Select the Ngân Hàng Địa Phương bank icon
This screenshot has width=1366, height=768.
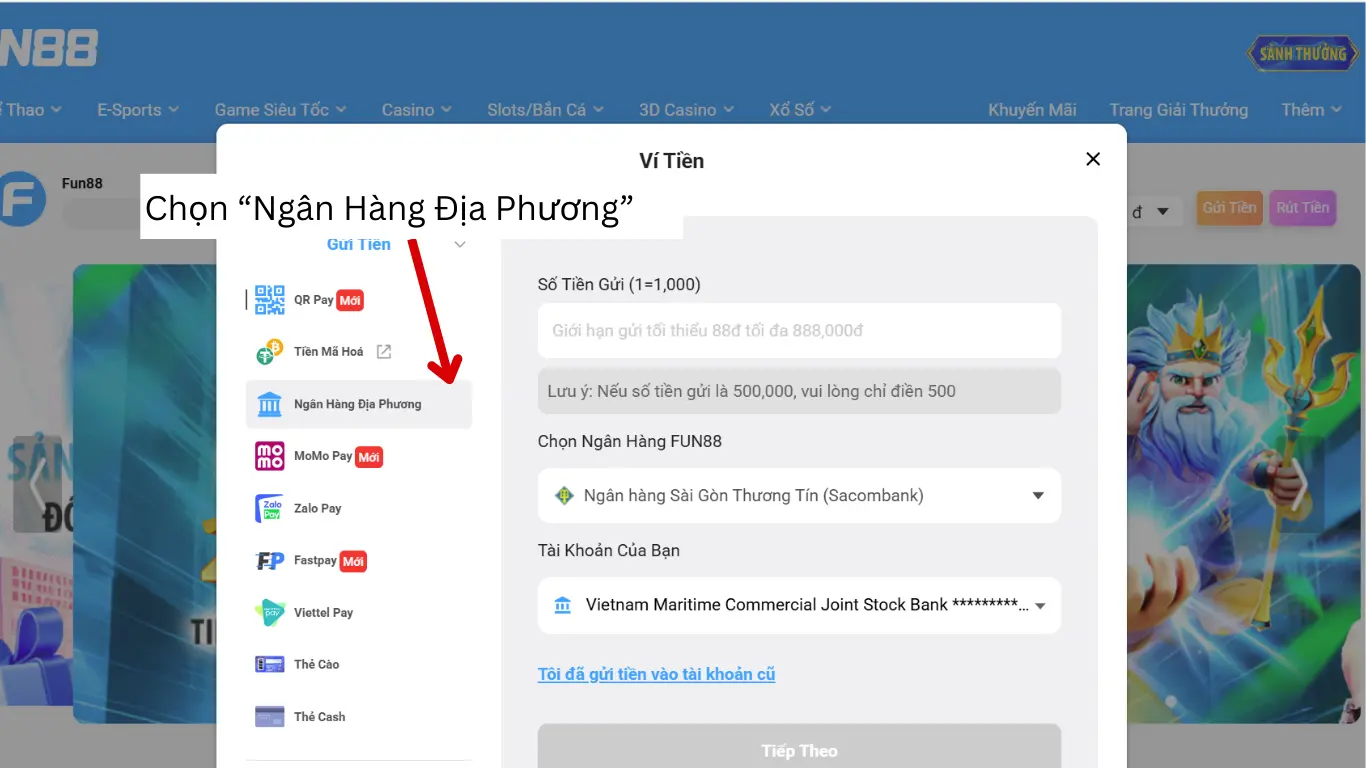tap(270, 404)
